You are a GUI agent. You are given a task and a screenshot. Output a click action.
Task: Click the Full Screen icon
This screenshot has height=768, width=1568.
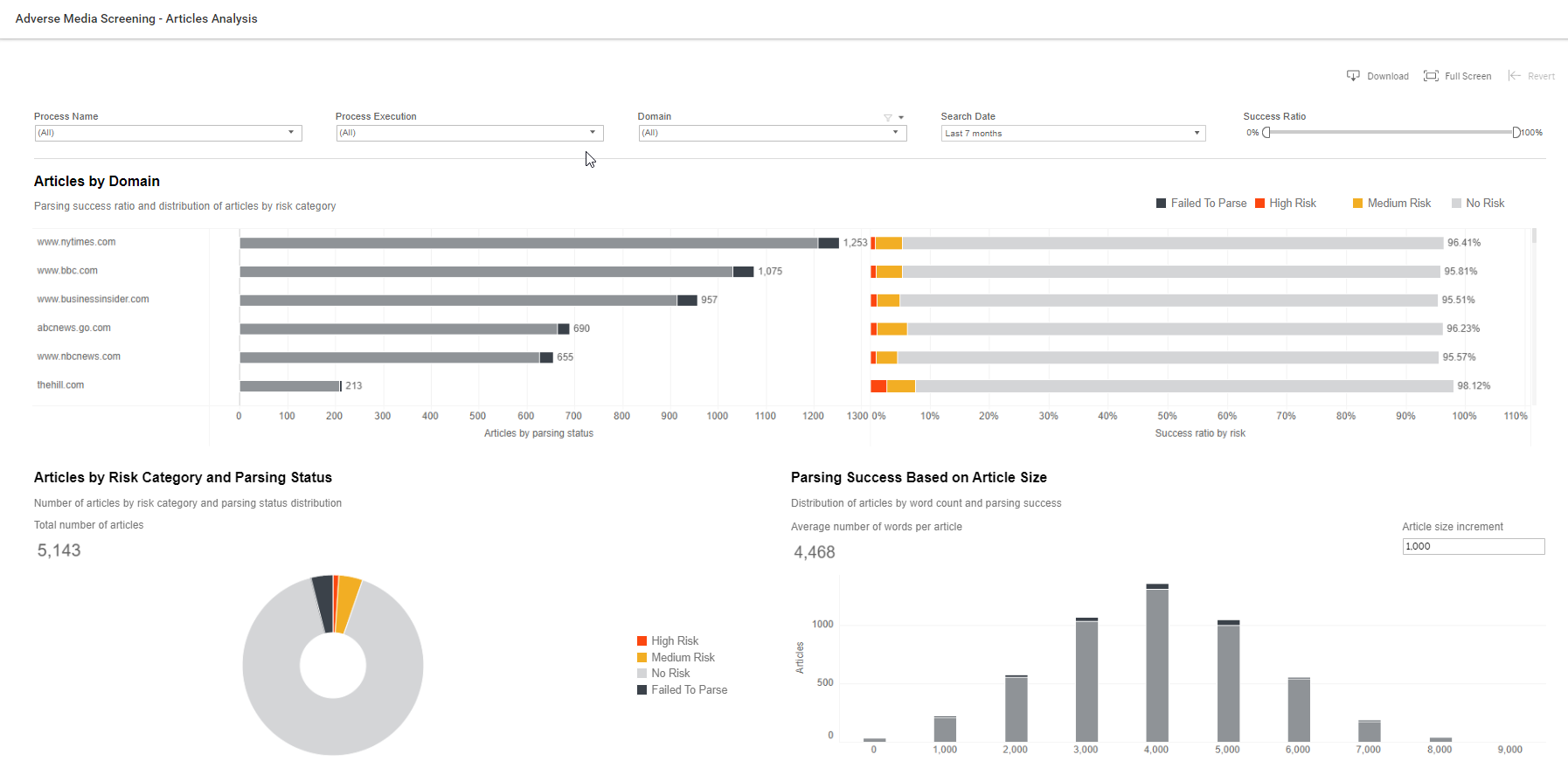[x=1431, y=76]
